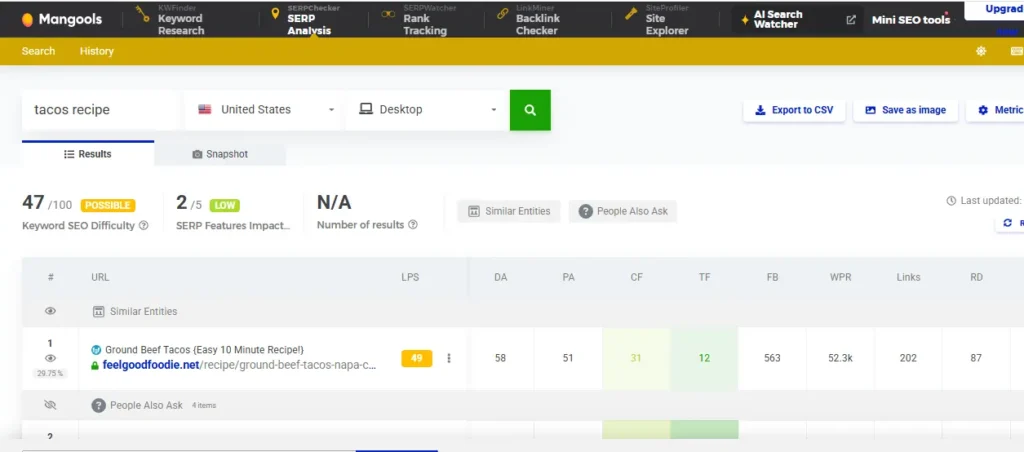
Task: Toggle eye icon for result number 1
Action: pos(50,358)
